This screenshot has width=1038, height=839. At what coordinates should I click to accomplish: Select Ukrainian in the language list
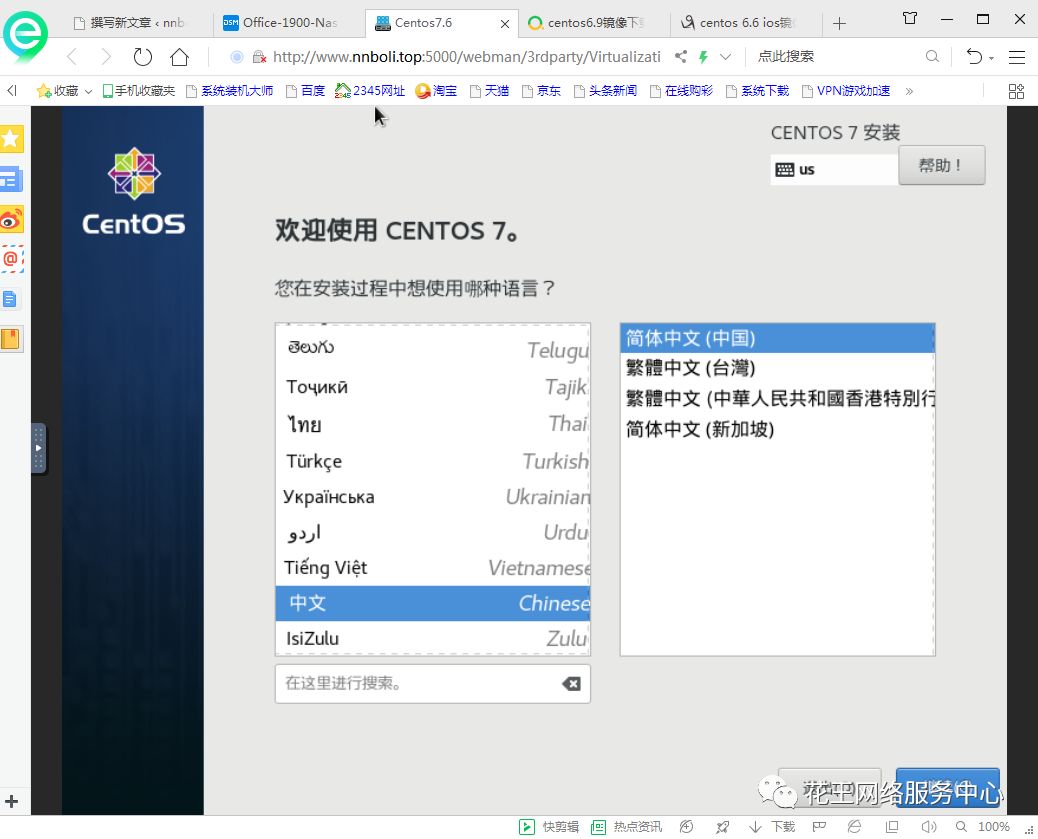pos(432,497)
